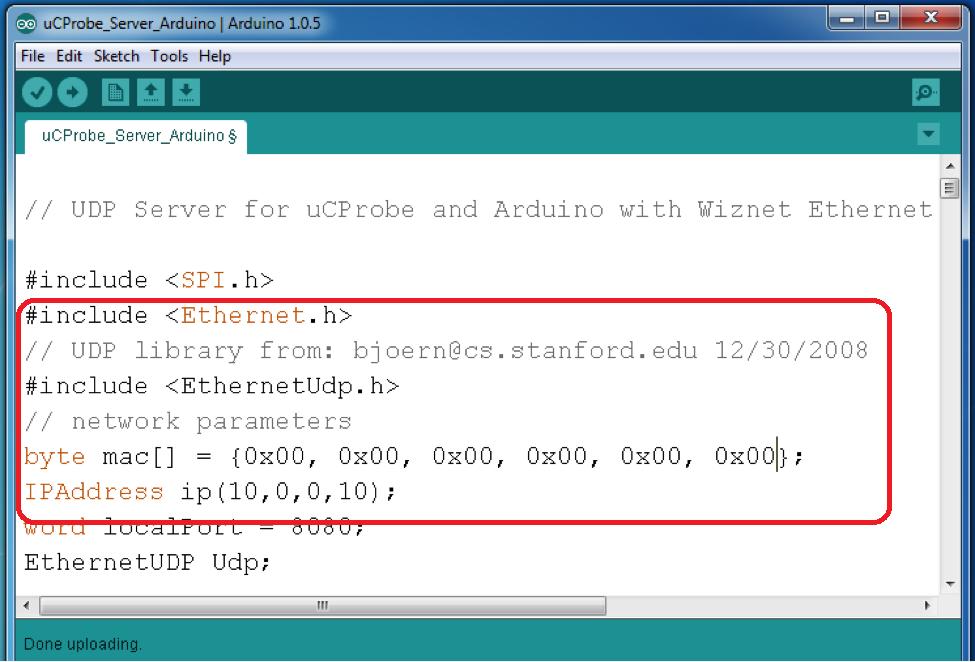Click the Done uploading status message
975x662 pixels.
coord(83,644)
